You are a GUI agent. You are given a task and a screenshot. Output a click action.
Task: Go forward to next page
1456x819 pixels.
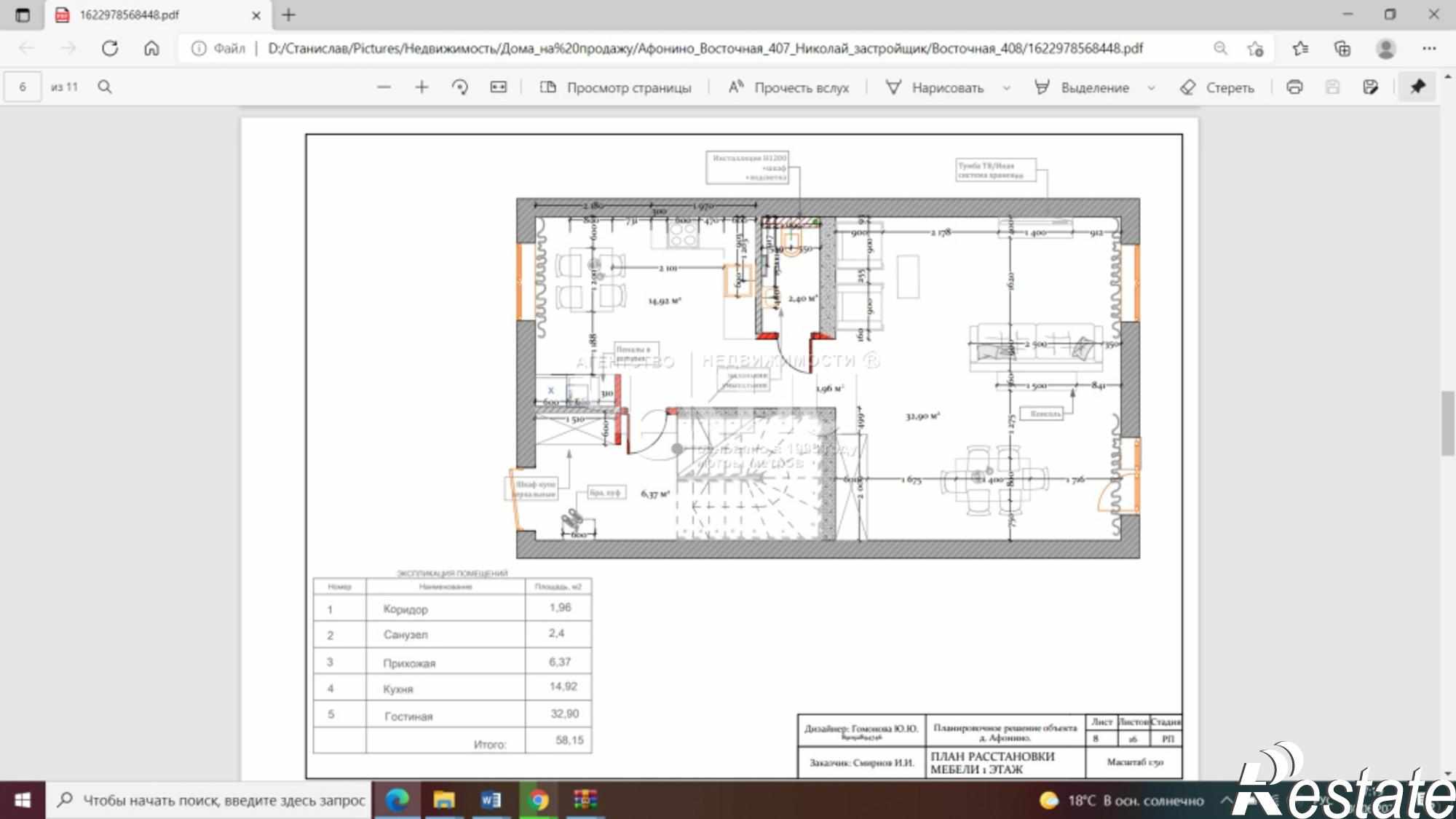tap(68, 48)
